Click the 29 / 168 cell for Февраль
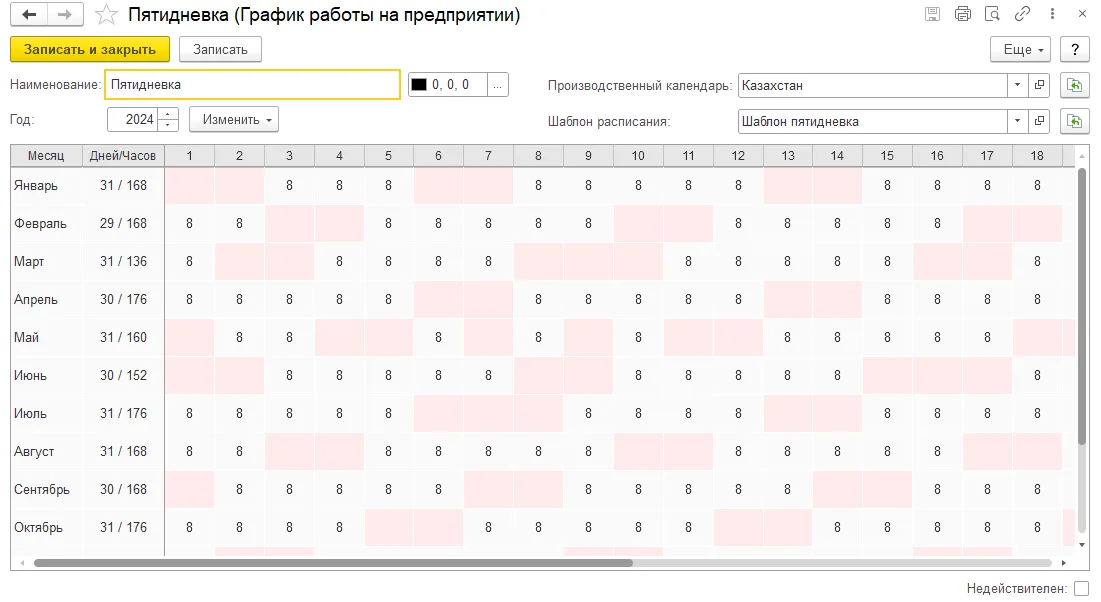This screenshot has width=1101, height=602. (123, 223)
